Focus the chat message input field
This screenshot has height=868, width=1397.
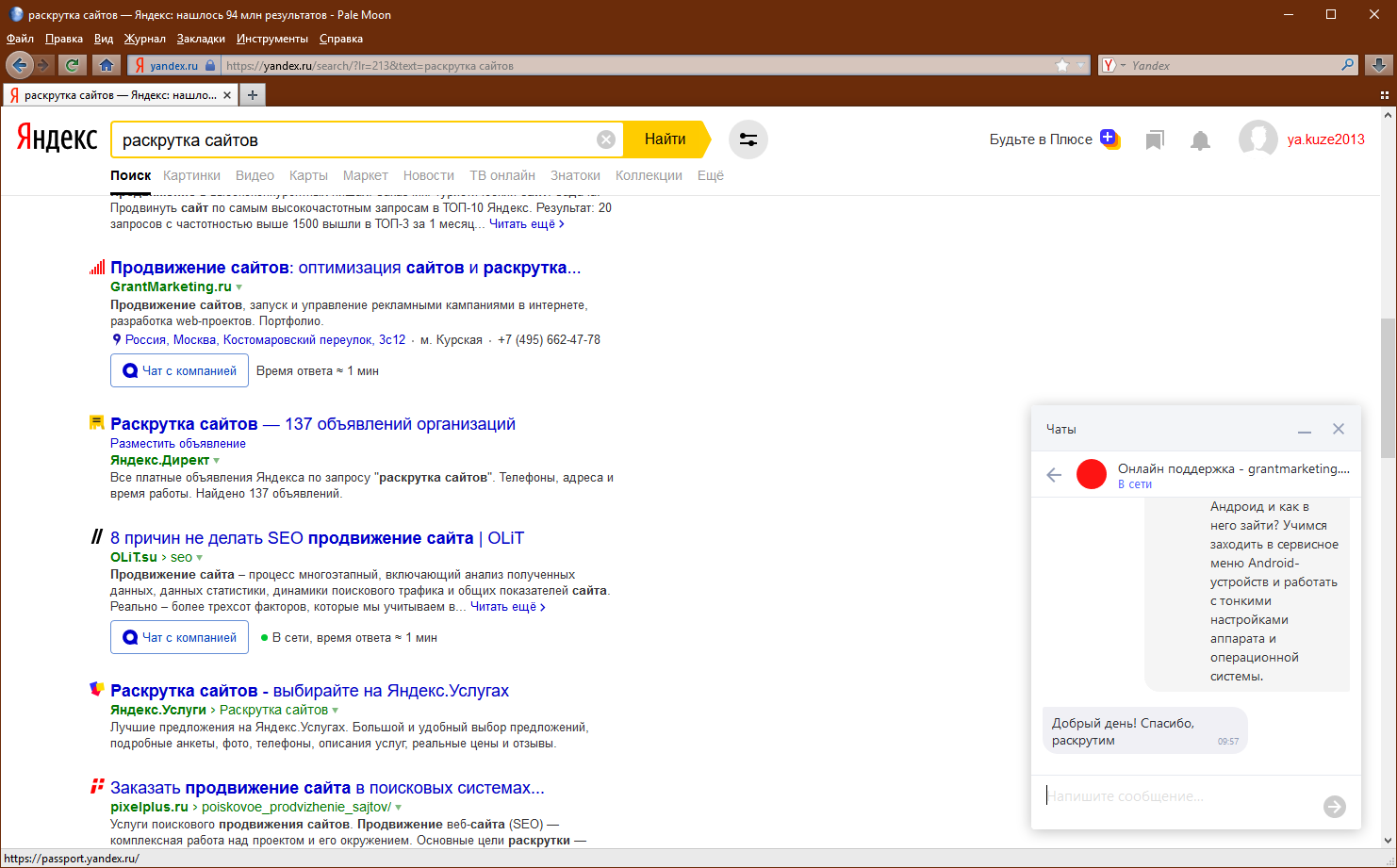click(1179, 796)
